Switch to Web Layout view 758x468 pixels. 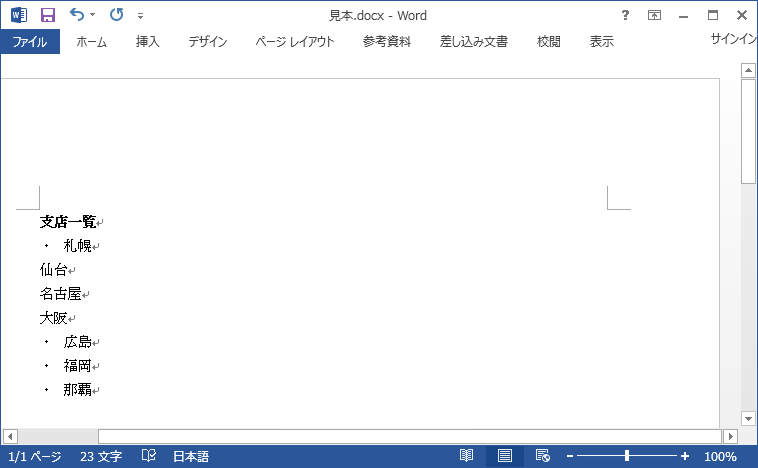click(543, 456)
